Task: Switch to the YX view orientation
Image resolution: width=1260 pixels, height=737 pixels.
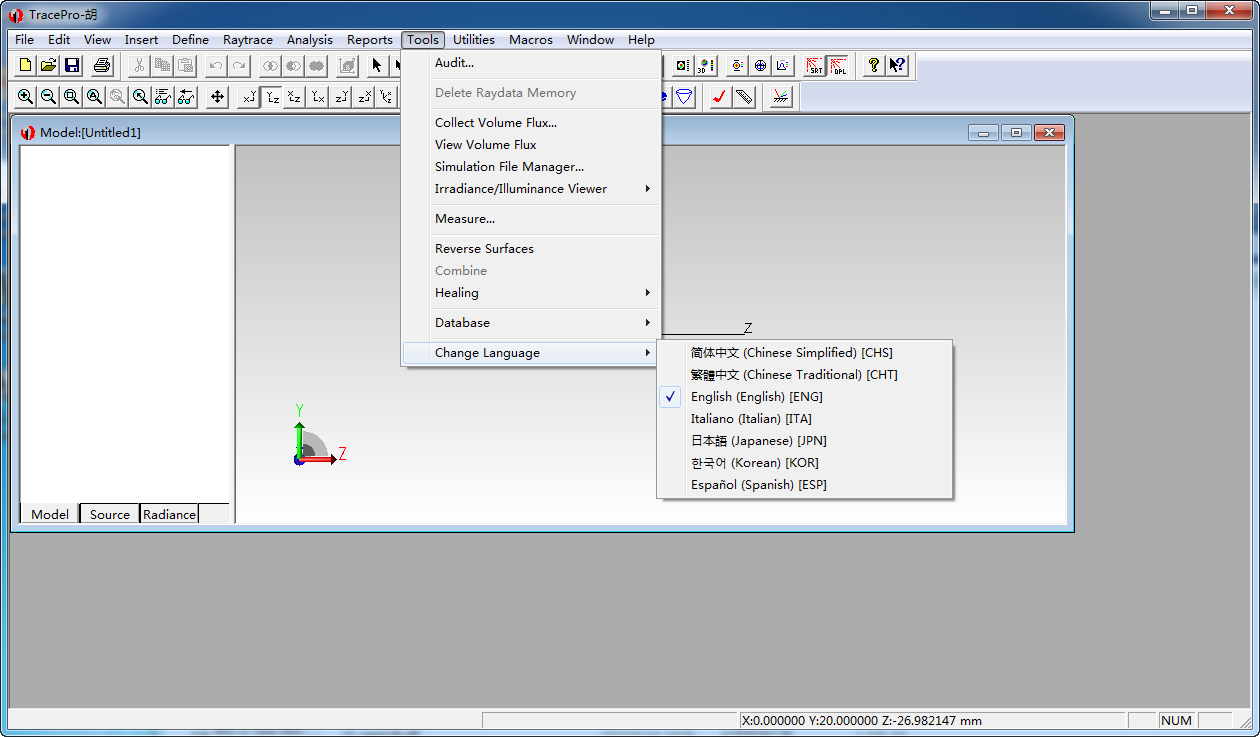Action: tap(318, 97)
